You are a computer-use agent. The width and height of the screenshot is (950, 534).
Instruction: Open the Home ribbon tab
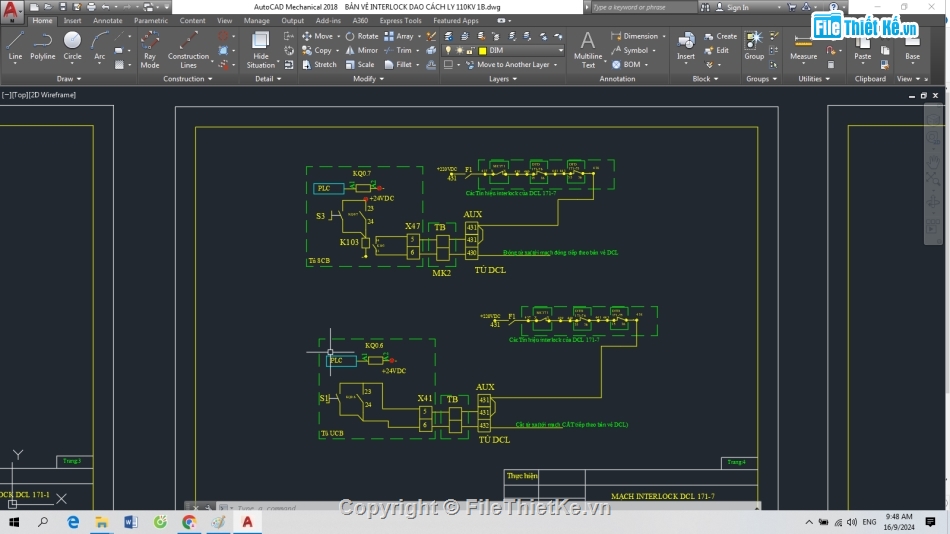[42, 21]
